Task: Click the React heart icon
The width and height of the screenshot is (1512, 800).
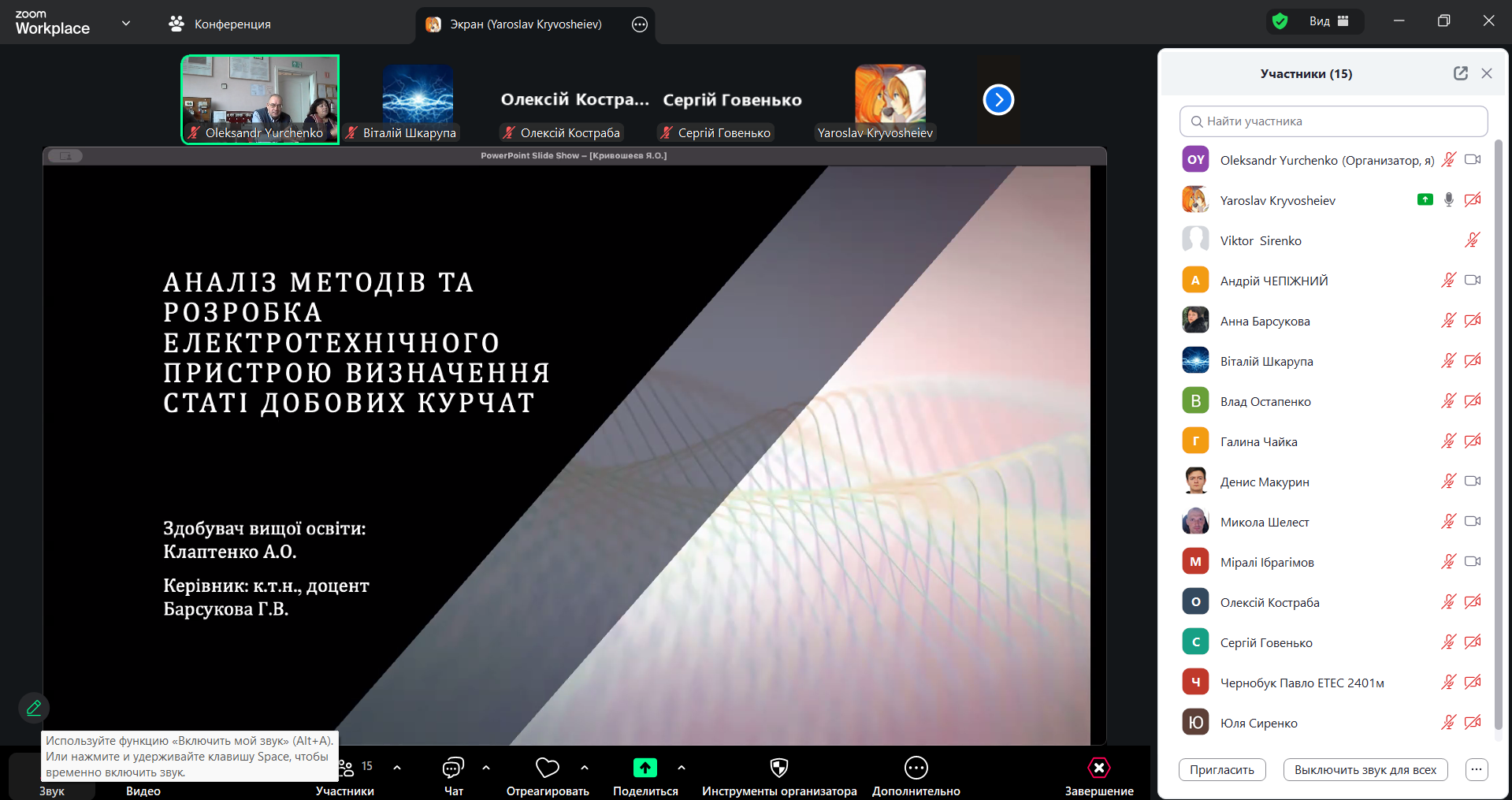Action: tap(547, 768)
